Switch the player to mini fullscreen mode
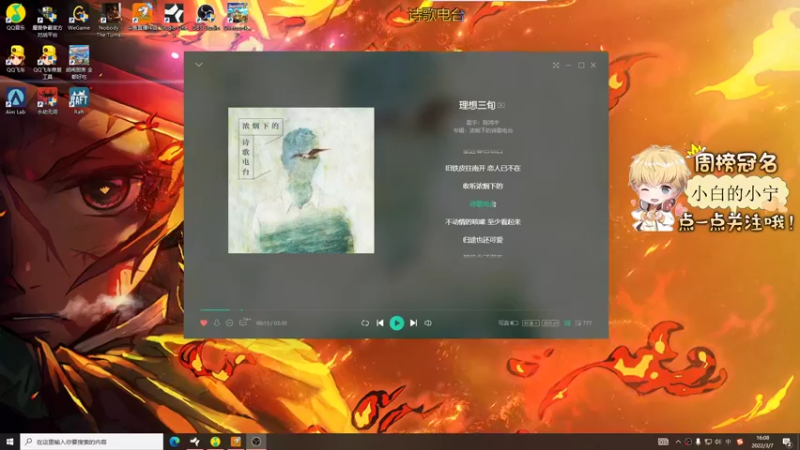Screen dimensions: 800x450 click(556, 65)
